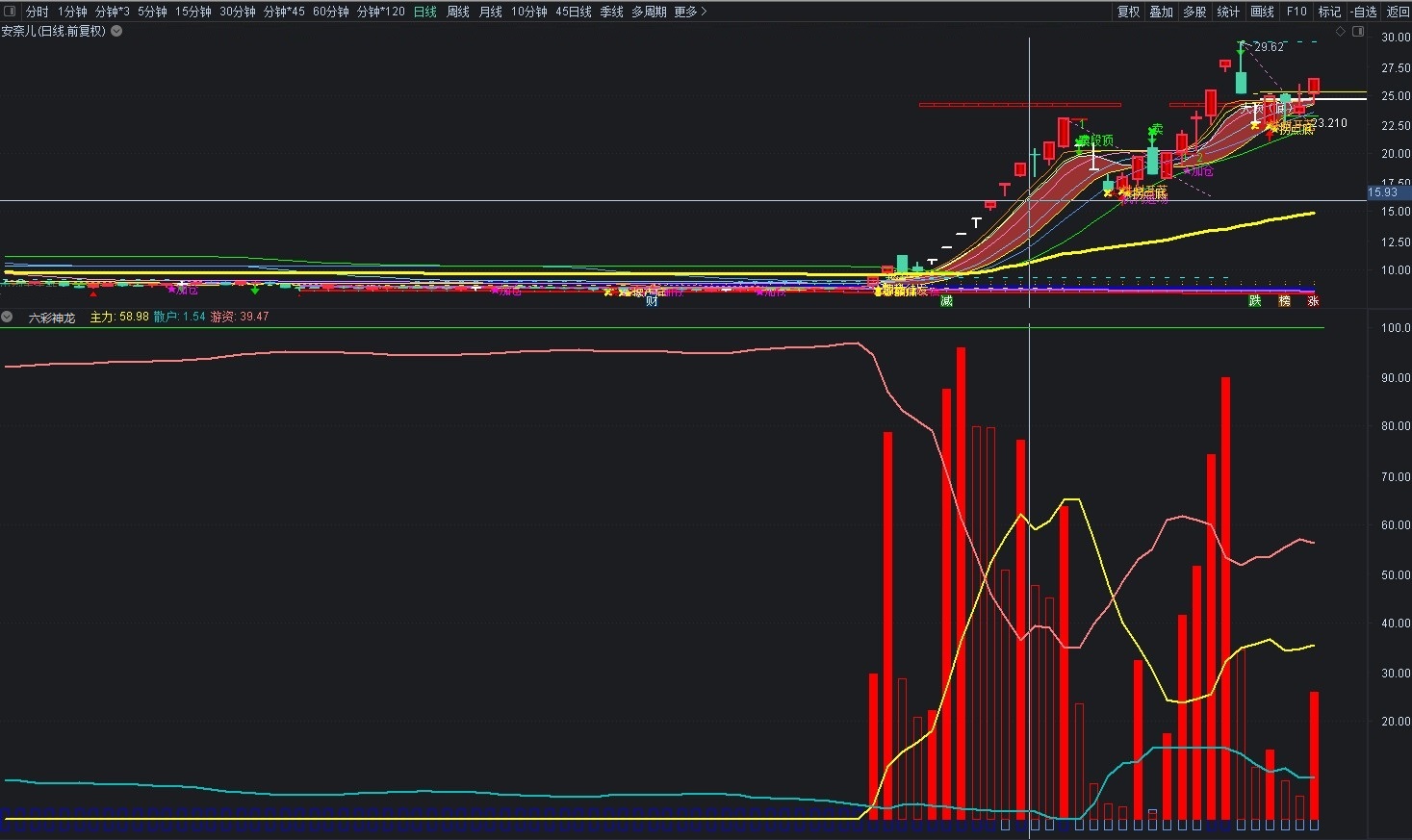Toggle the right side panel icon
Viewport: 1412px width, 840px height.
(x=1358, y=32)
